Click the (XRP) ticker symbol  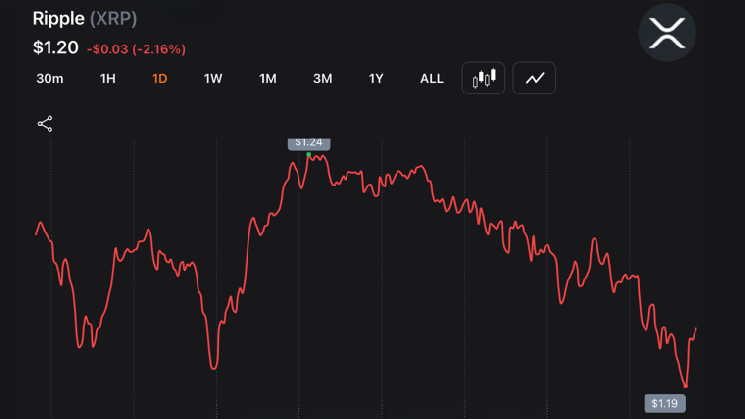114,19
